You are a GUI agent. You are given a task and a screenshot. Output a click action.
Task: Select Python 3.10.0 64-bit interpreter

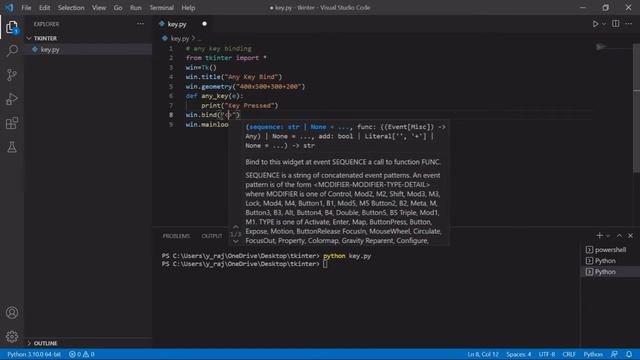(34, 354)
